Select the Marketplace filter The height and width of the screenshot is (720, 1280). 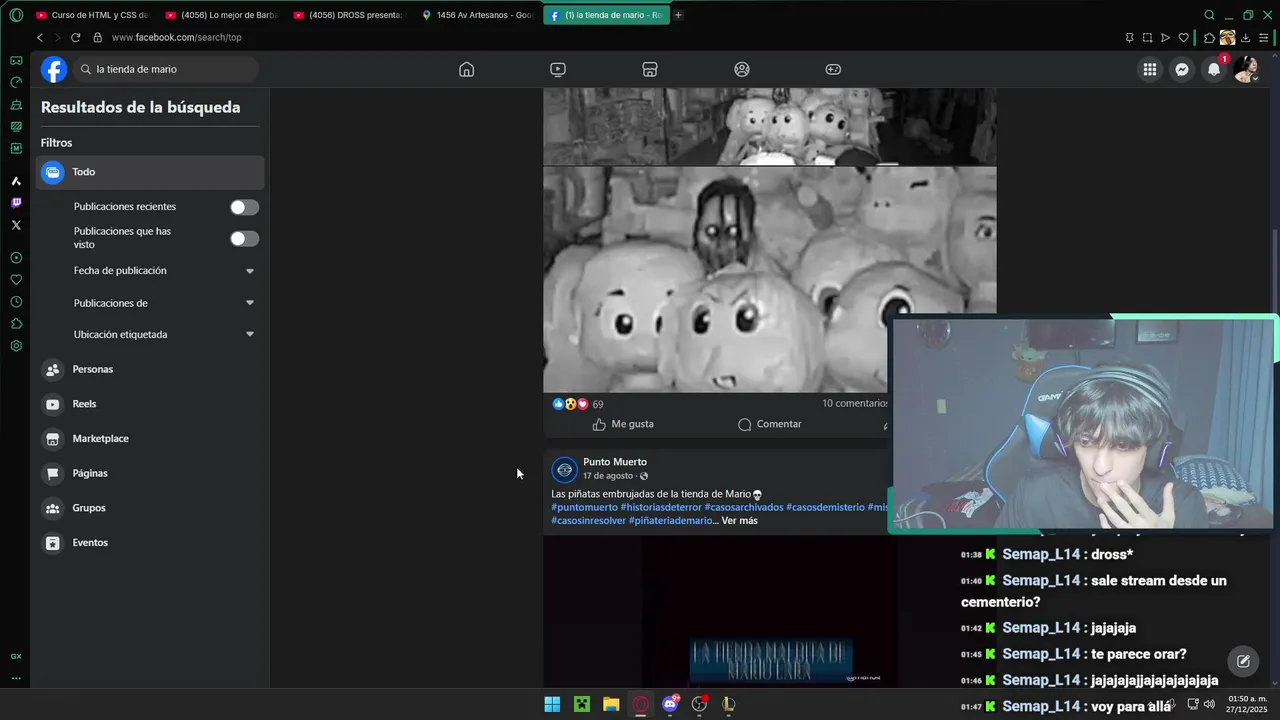[x=150, y=438]
